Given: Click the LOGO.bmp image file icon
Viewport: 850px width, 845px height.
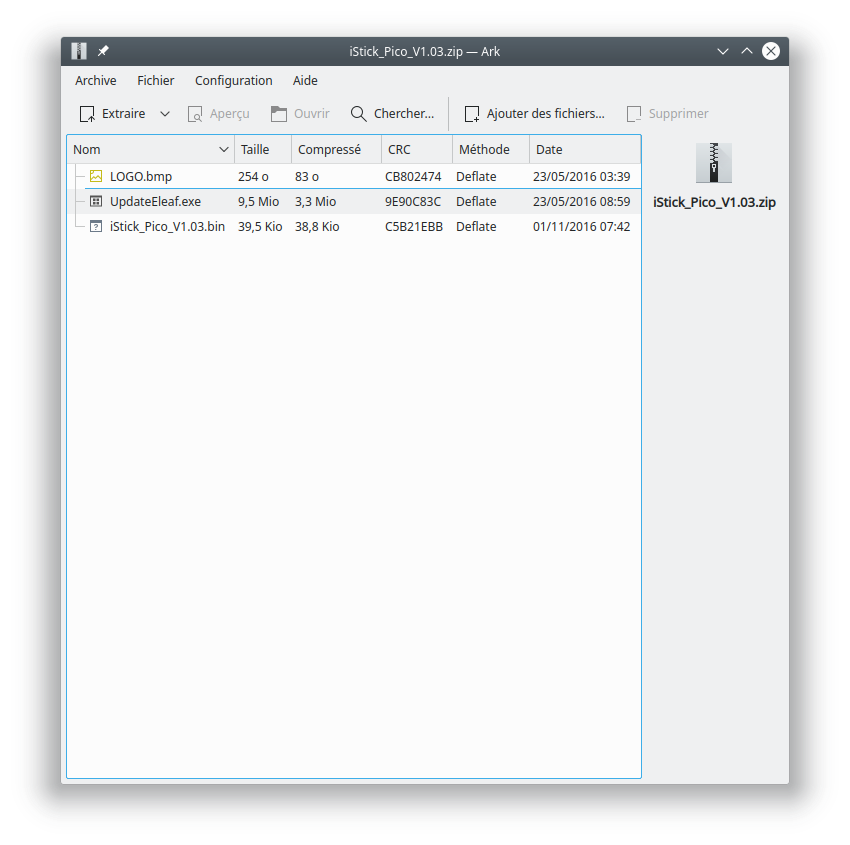Looking at the screenshot, I should [x=96, y=176].
